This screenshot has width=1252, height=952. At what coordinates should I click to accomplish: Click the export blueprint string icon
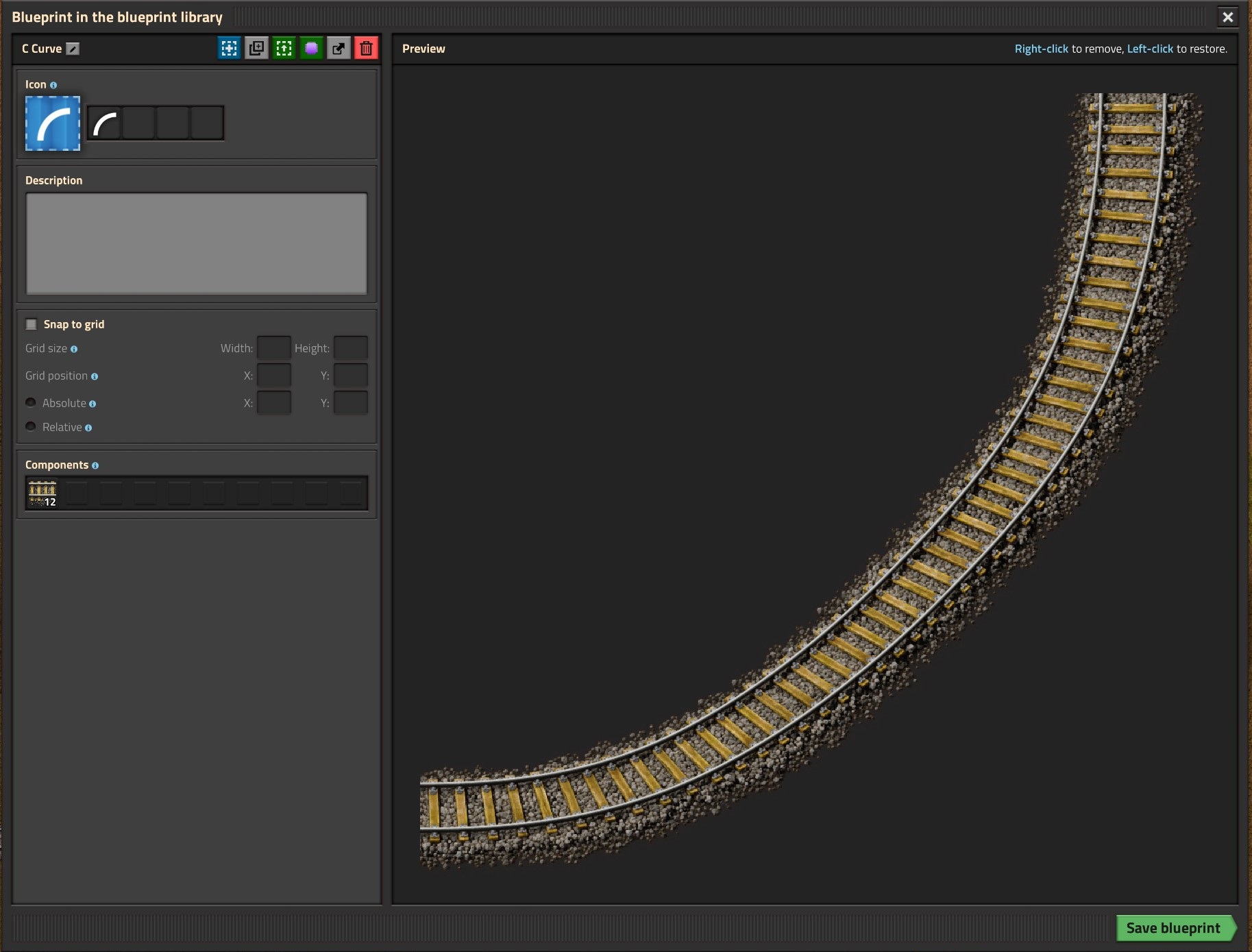pos(339,48)
